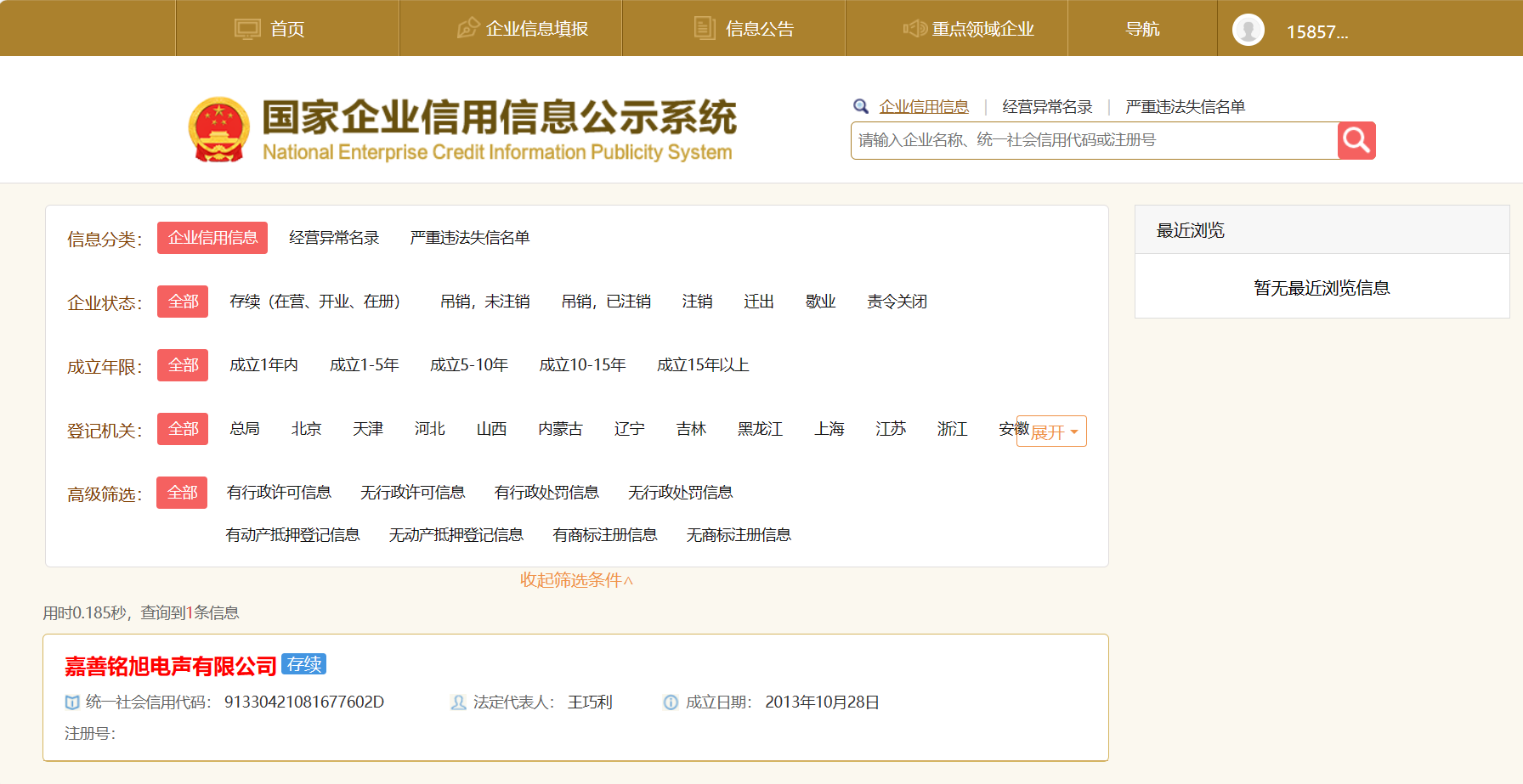Filter by 有商标注册信息
The image size is (1523, 784).
pos(604,535)
